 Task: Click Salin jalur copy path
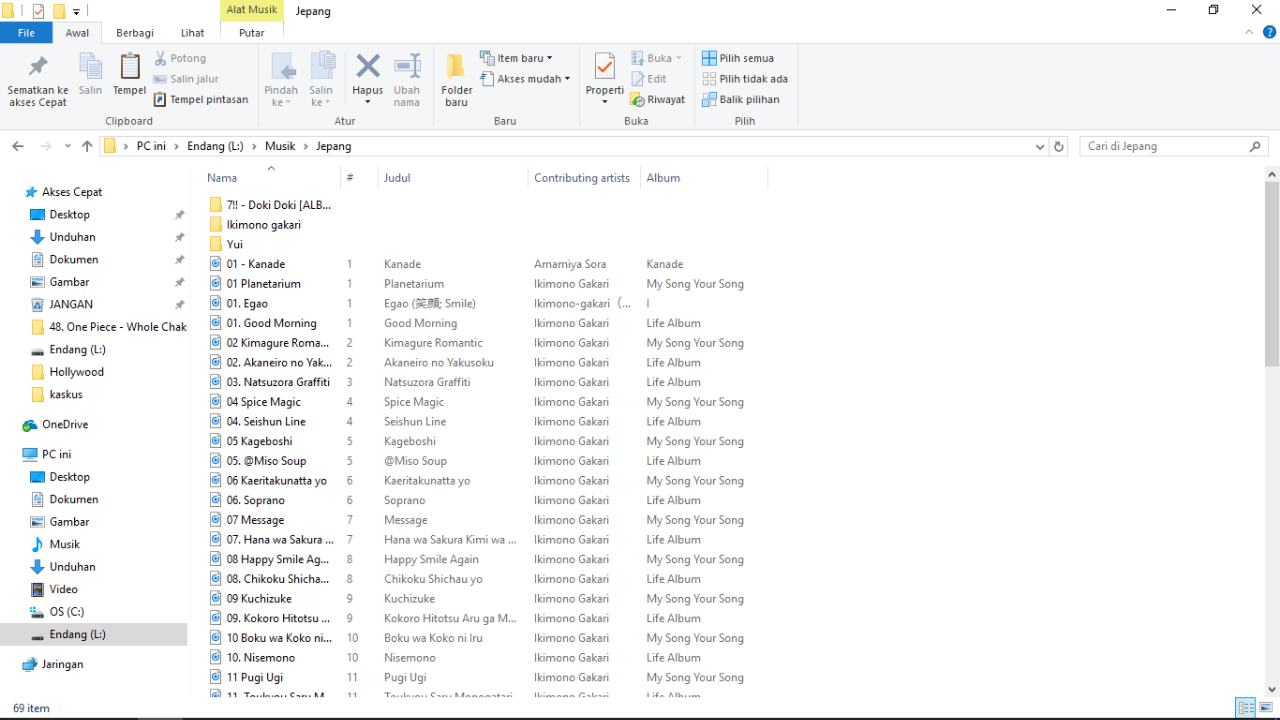pyautogui.click(x=186, y=79)
